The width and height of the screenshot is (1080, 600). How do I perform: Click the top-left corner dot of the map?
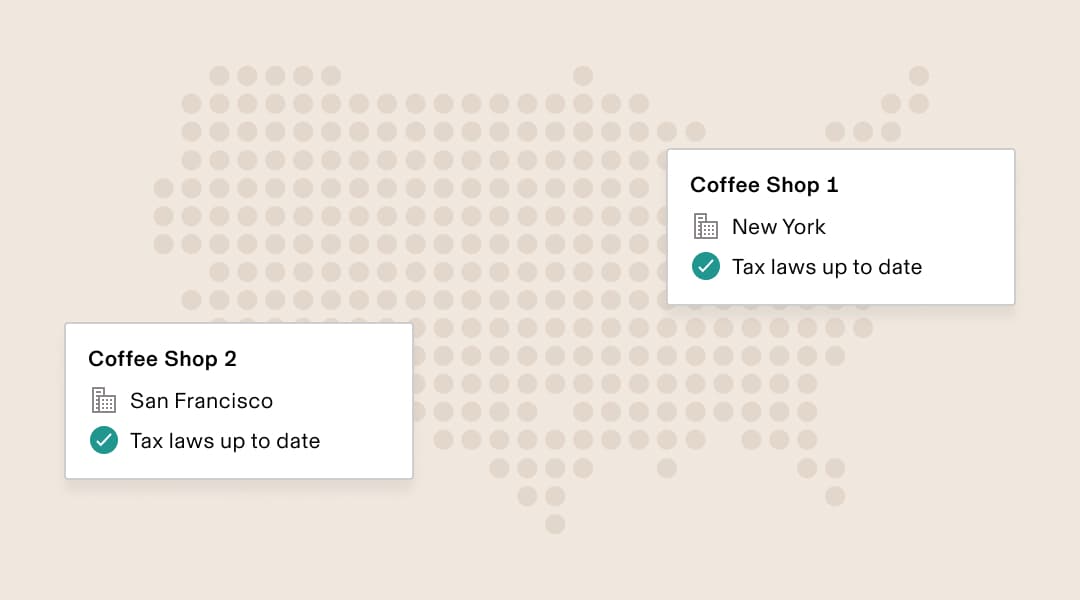pos(219,76)
